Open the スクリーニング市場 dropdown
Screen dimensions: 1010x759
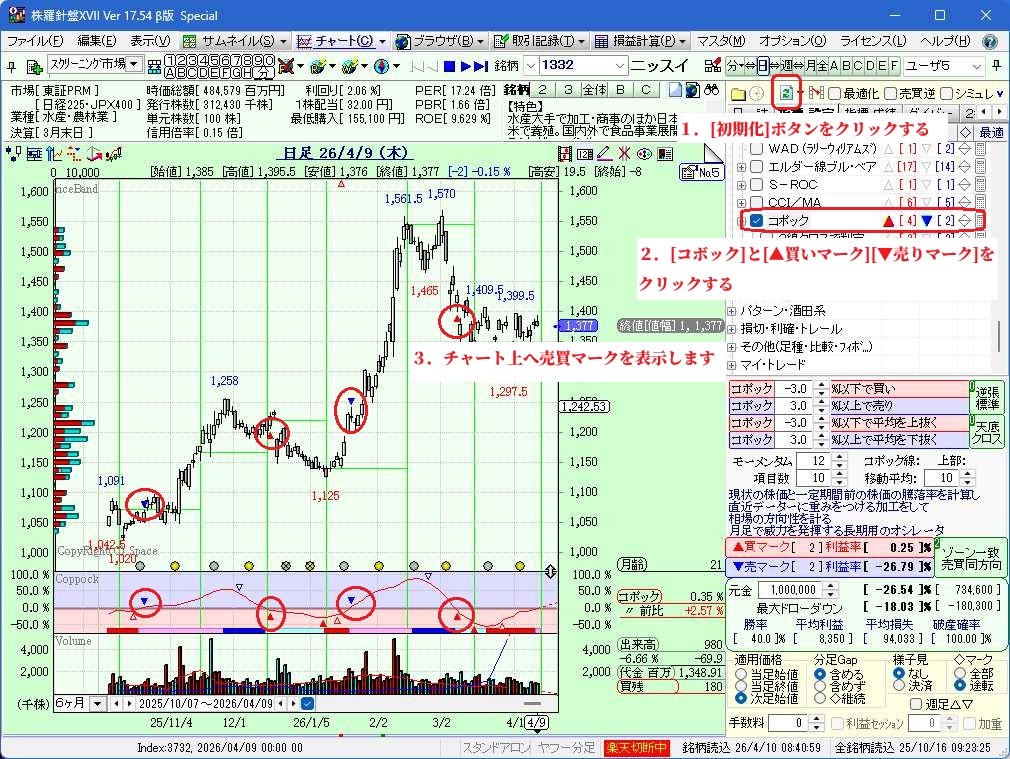(x=133, y=65)
